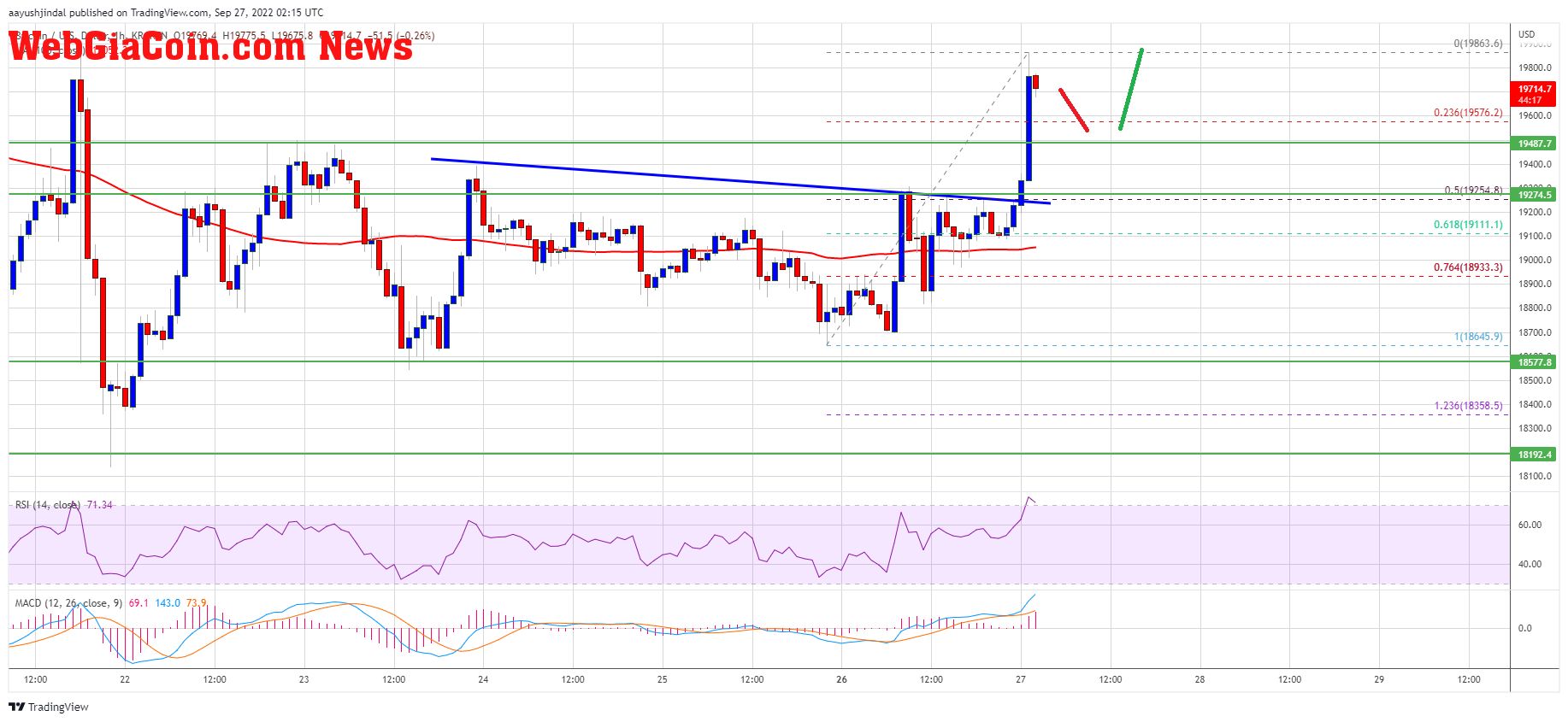Click date 23 on the time axis

(x=304, y=680)
